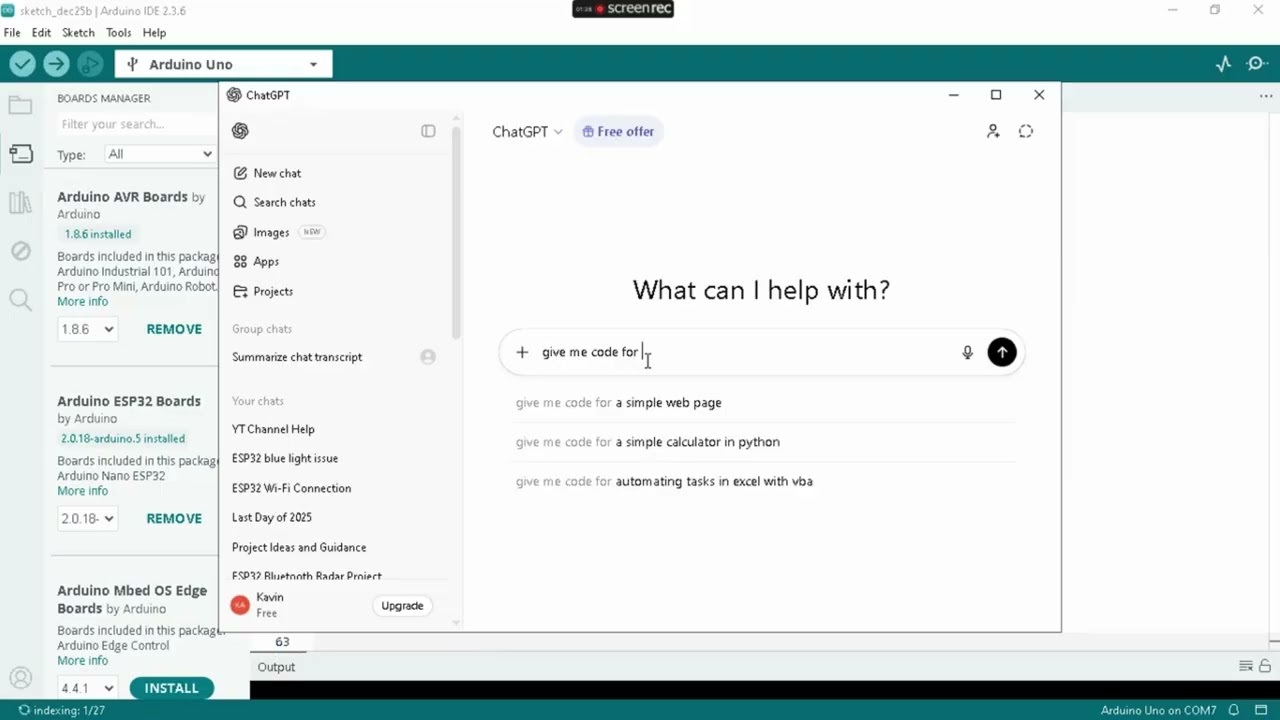Click the Arduino Upload arrow button

click(x=56, y=64)
